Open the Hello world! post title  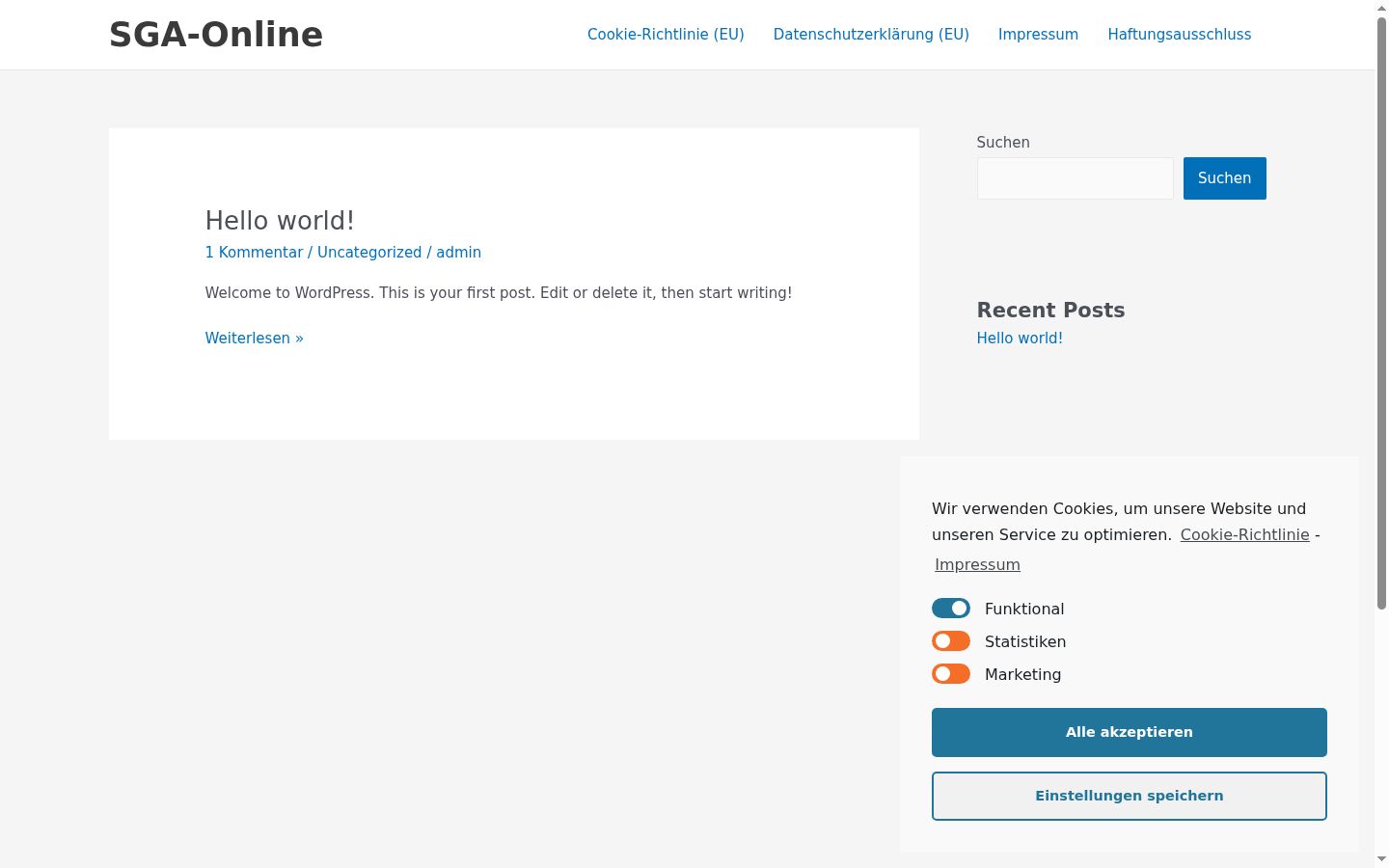click(x=280, y=221)
